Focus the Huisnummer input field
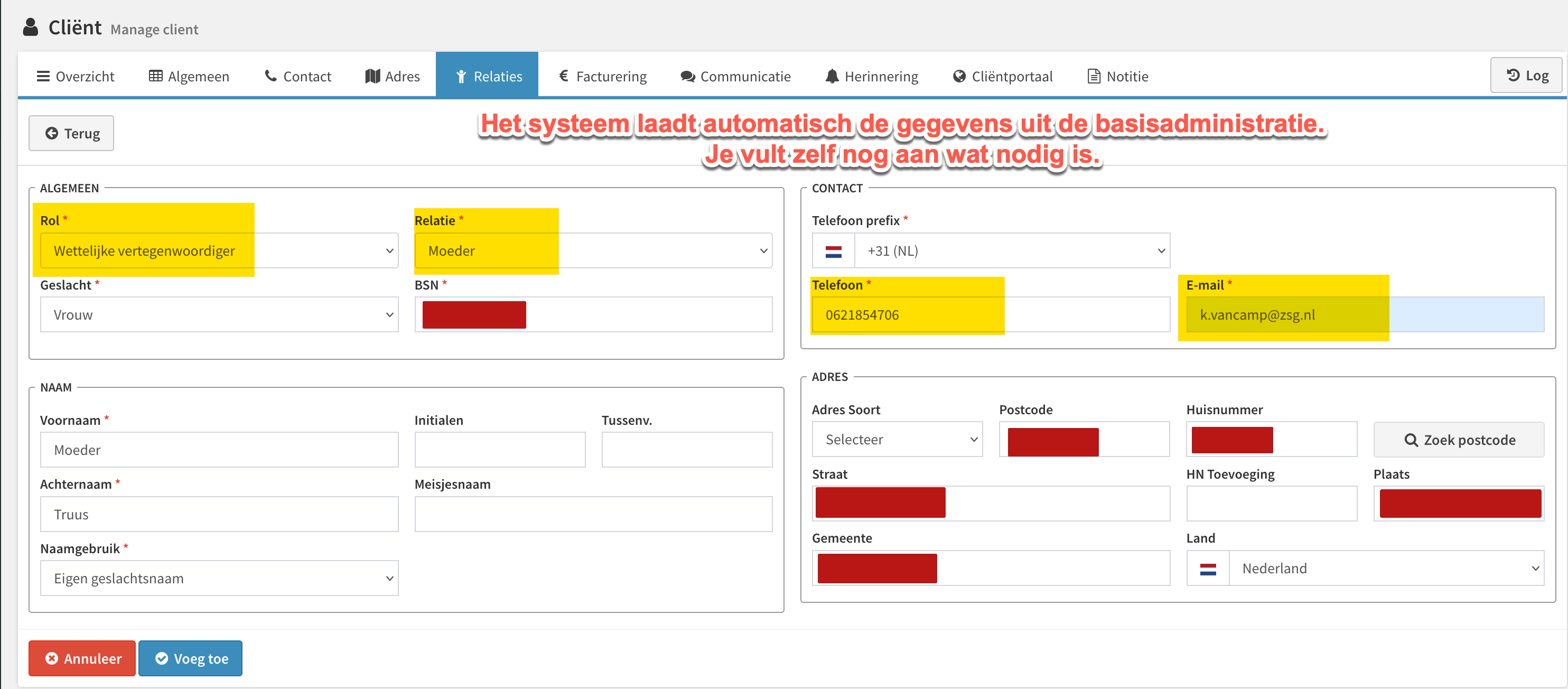 pos(1272,440)
